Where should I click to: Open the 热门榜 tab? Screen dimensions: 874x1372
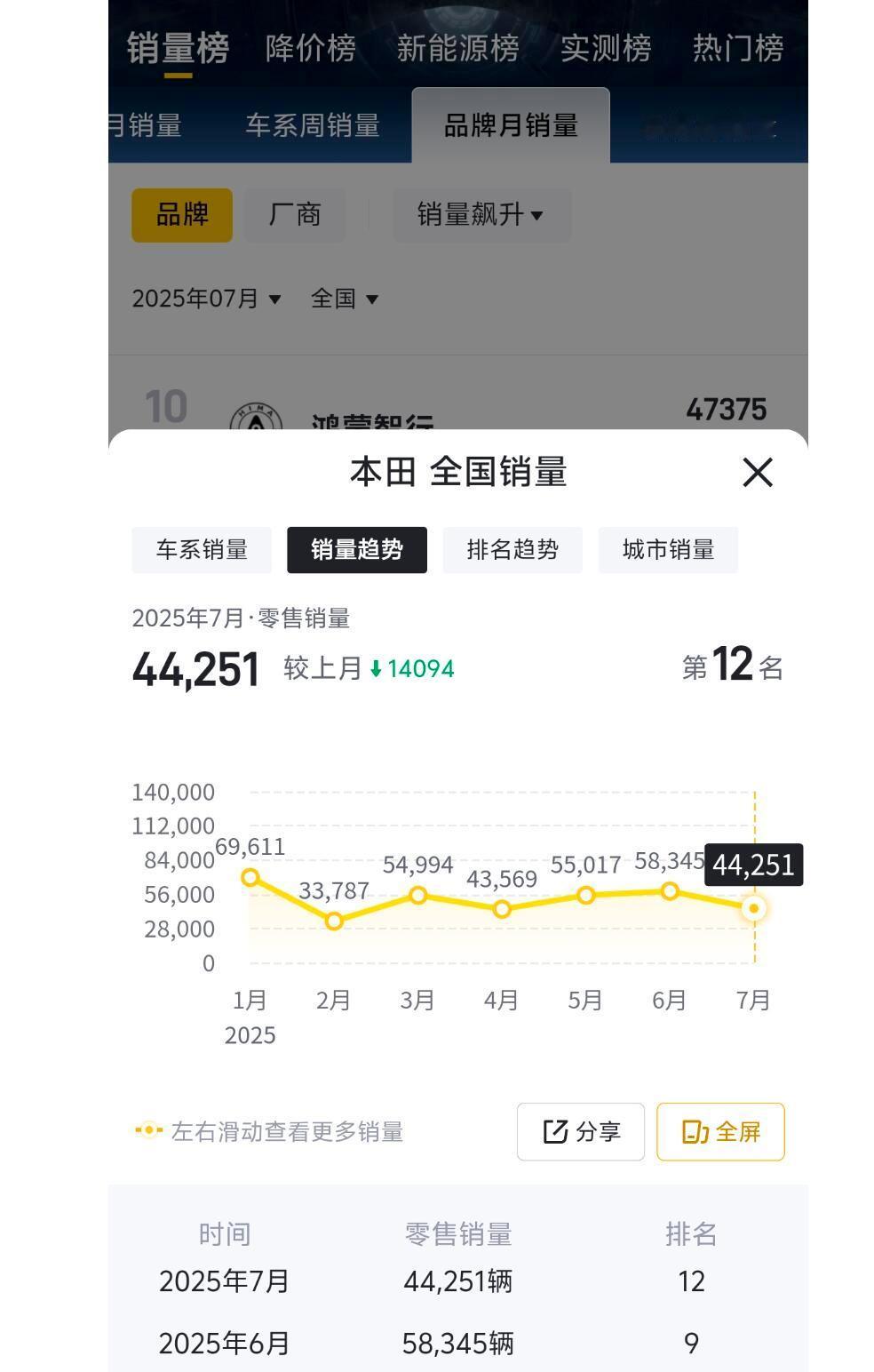tap(738, 48)
